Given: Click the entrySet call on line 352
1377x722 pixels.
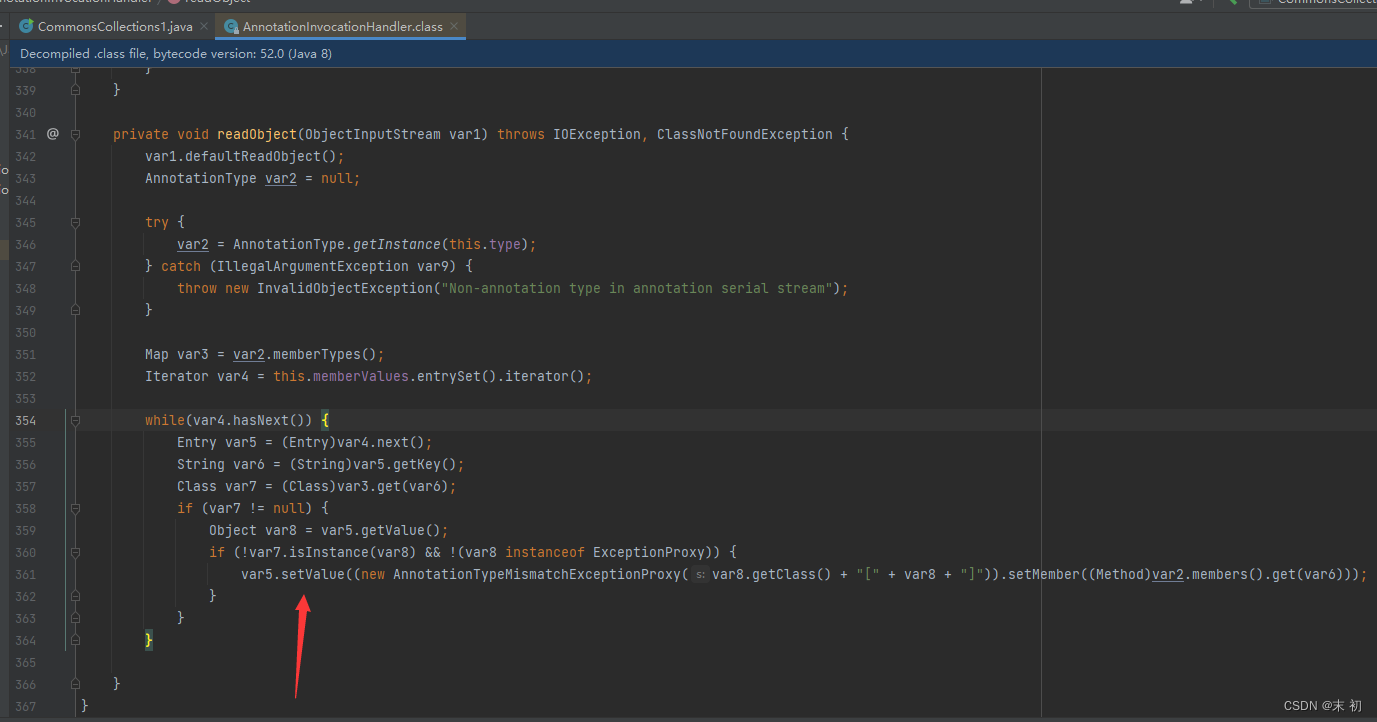Looking at the screenshot, I should pyautogui.click(x=453, y=376).
